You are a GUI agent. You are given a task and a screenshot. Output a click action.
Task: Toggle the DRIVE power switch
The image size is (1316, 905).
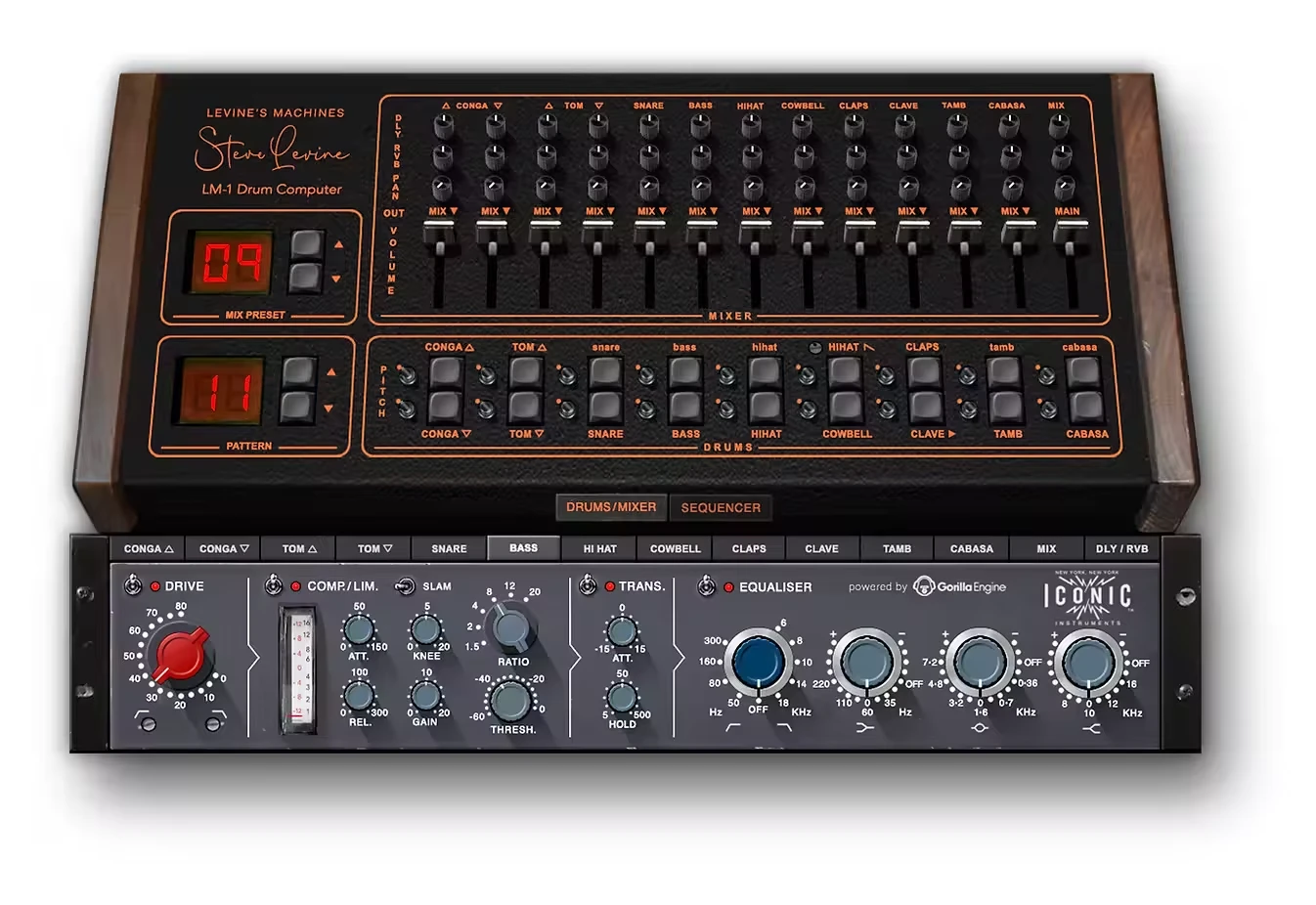click(133, 585)
